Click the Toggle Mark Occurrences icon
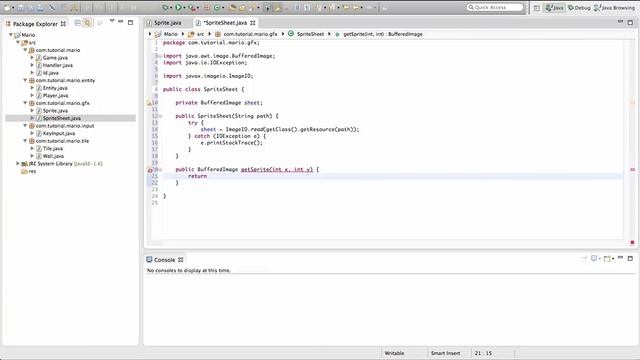Image resolution: width=640 pixels, height=360 pixels. pos(278,8)
